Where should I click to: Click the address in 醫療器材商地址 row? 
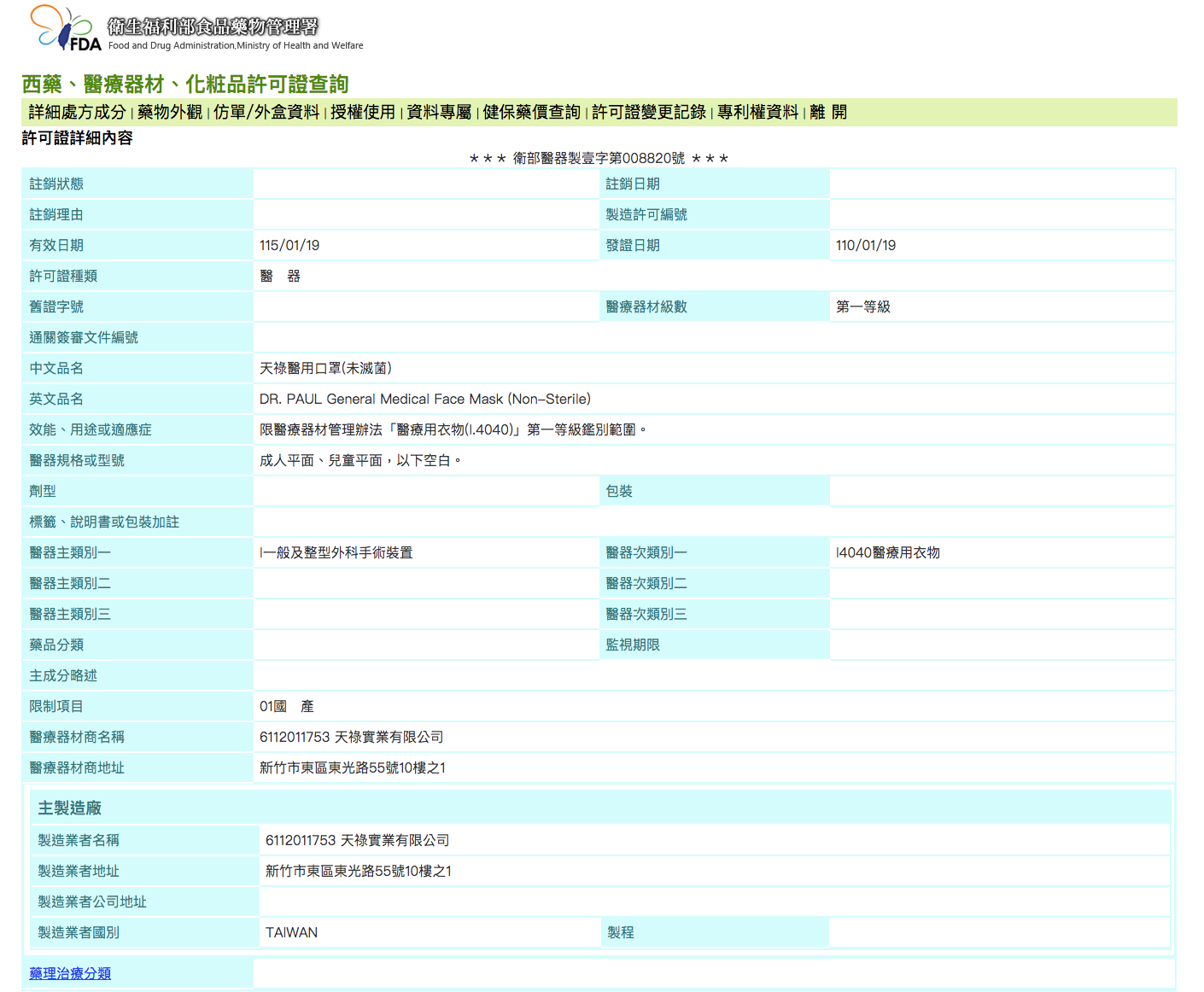353,767
